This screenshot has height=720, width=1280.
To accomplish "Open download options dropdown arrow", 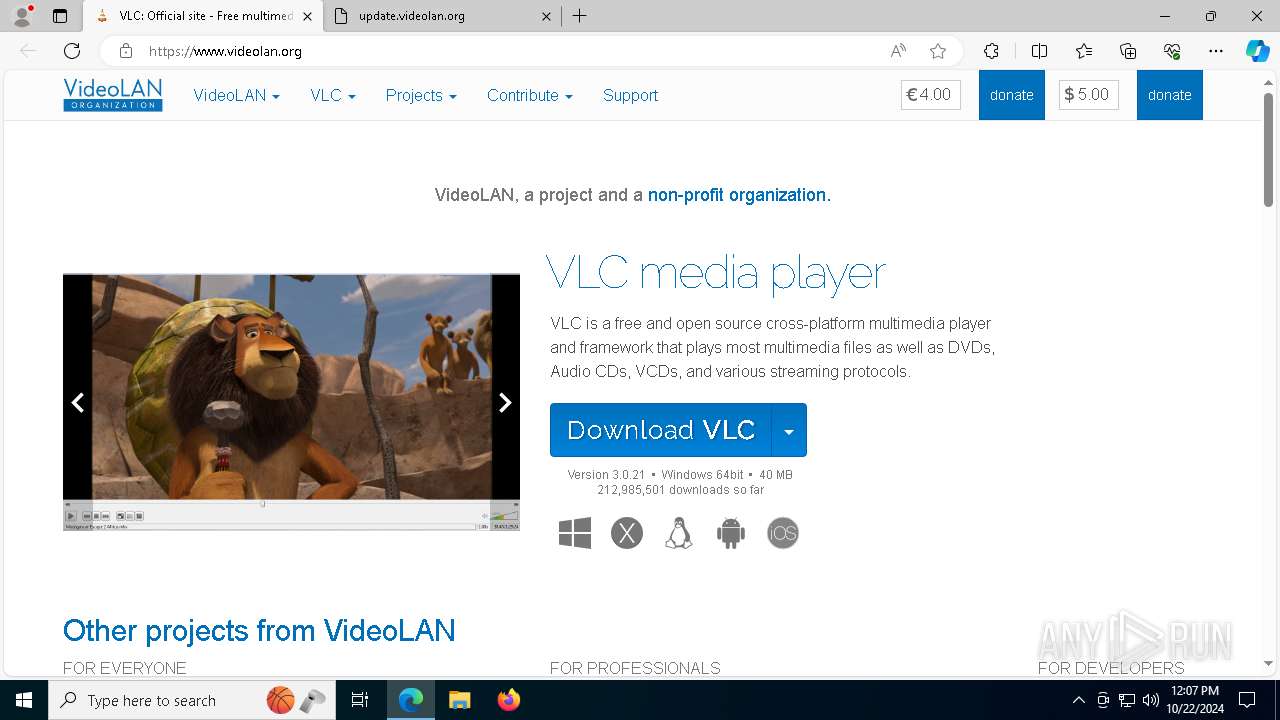I will pyautogui.click(x=789, y=430).
